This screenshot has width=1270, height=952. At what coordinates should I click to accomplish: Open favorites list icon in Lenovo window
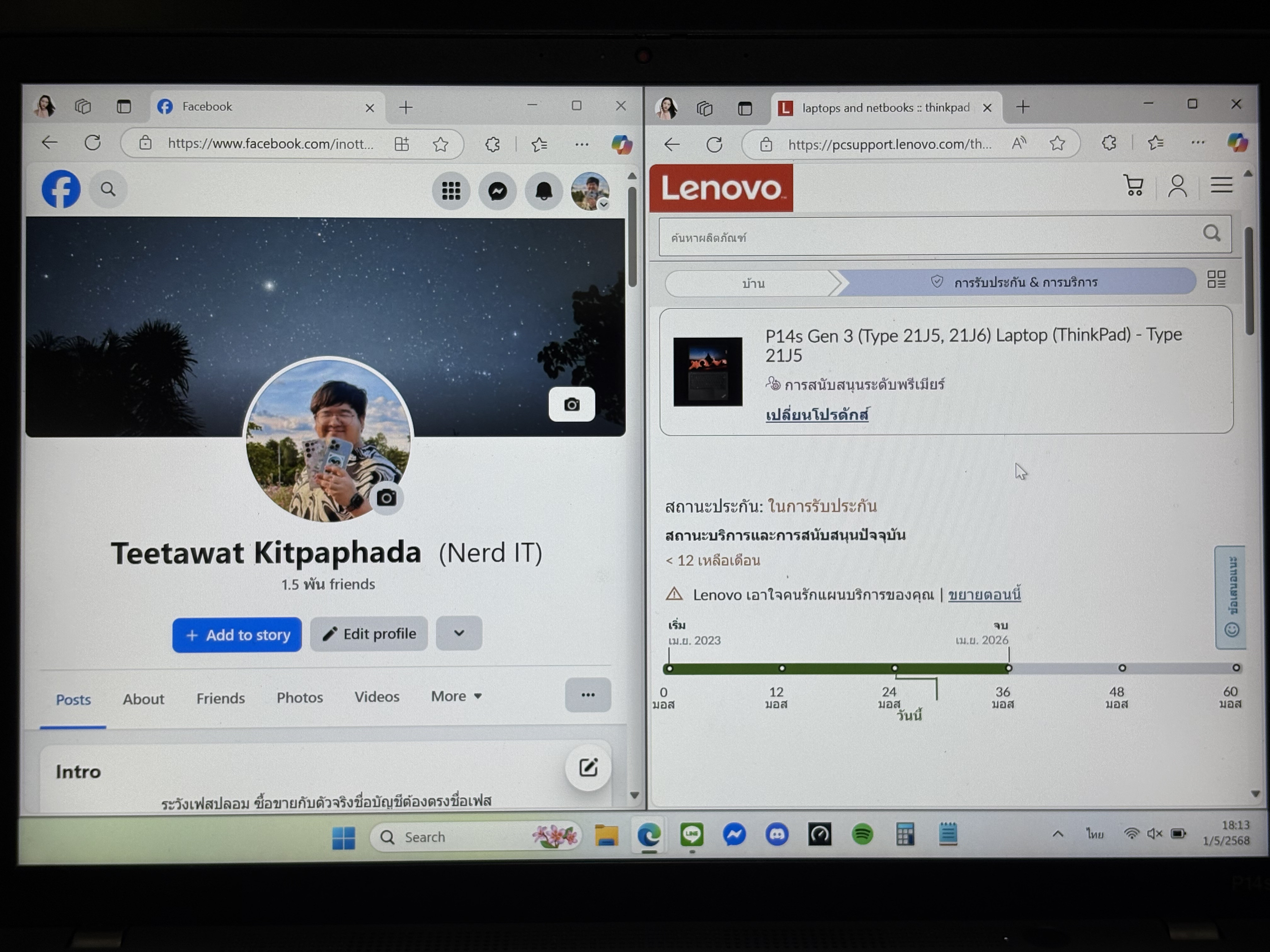(x=1155, y=143)
